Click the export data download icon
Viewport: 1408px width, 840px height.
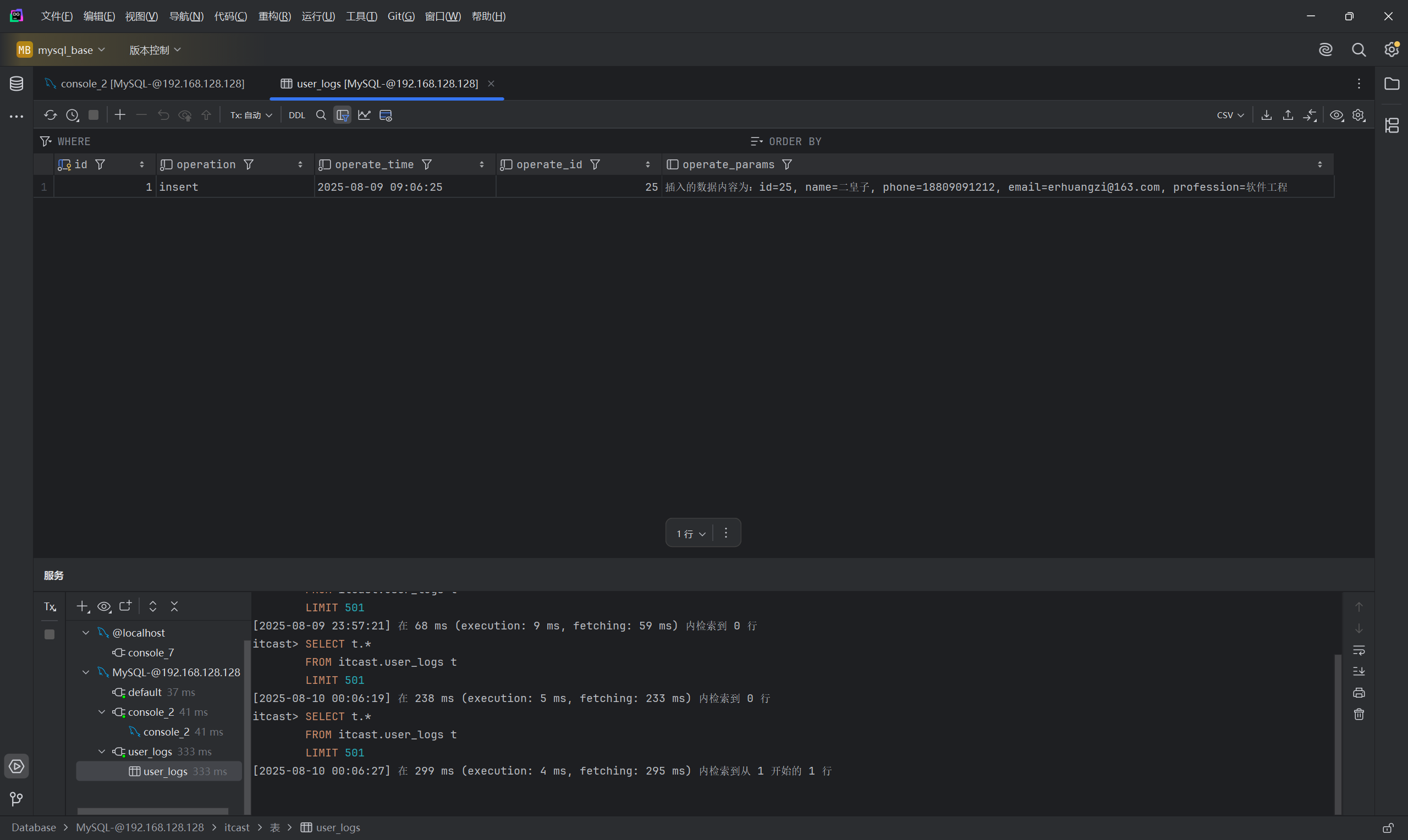(x=1267, y=115)
